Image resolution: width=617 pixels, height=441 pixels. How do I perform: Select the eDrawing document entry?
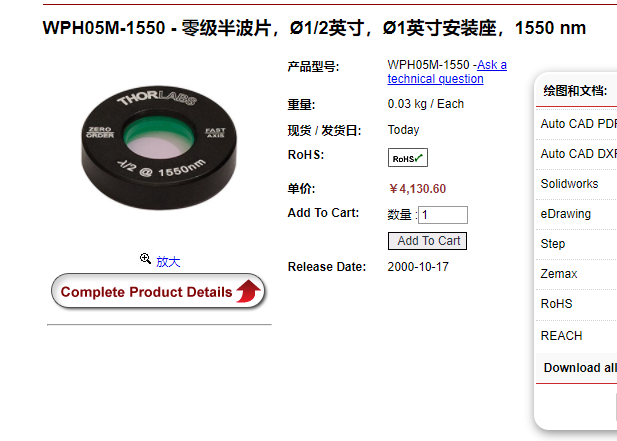(565, 214)
